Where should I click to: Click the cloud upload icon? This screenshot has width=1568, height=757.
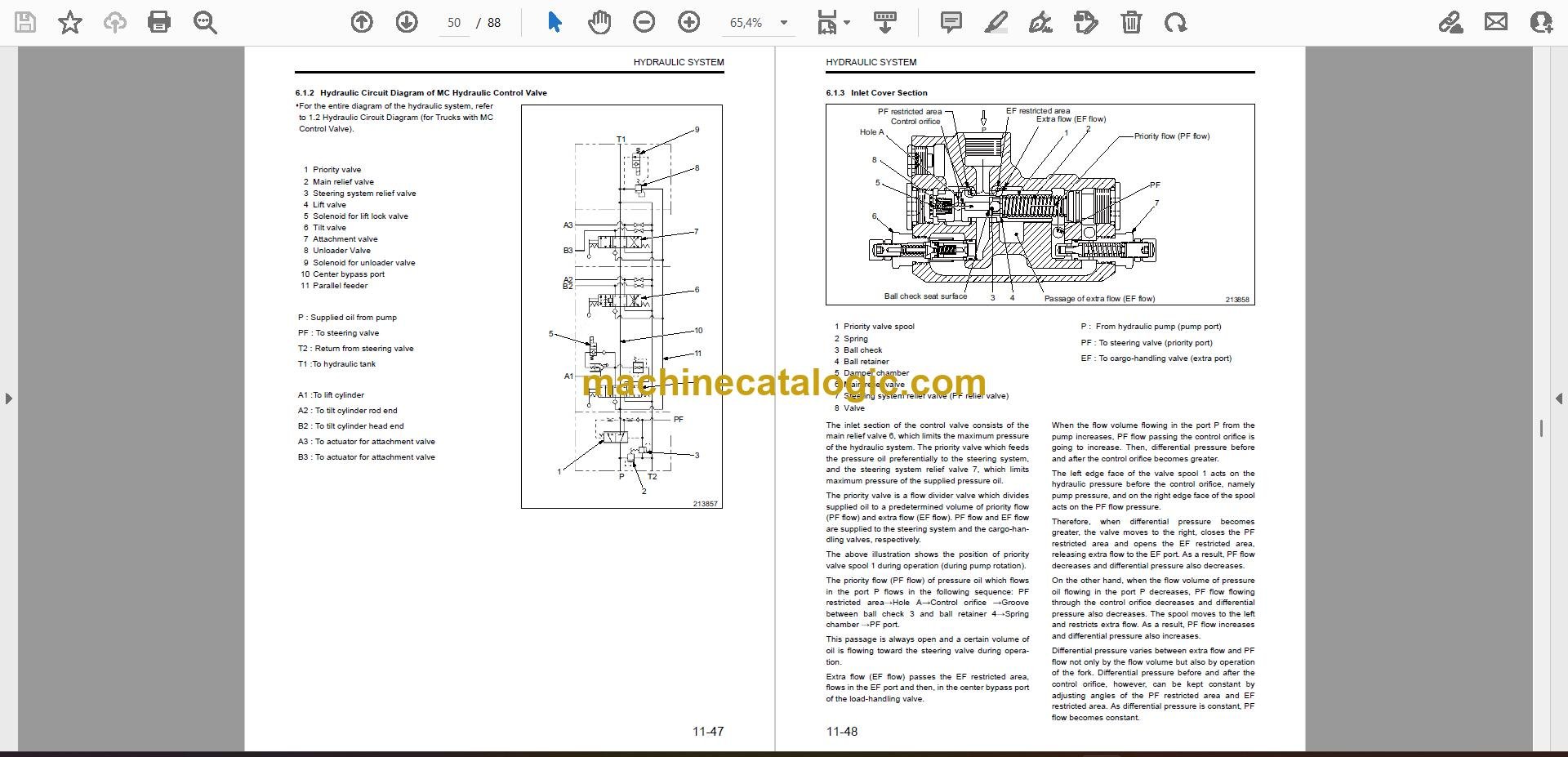[115, 22]
